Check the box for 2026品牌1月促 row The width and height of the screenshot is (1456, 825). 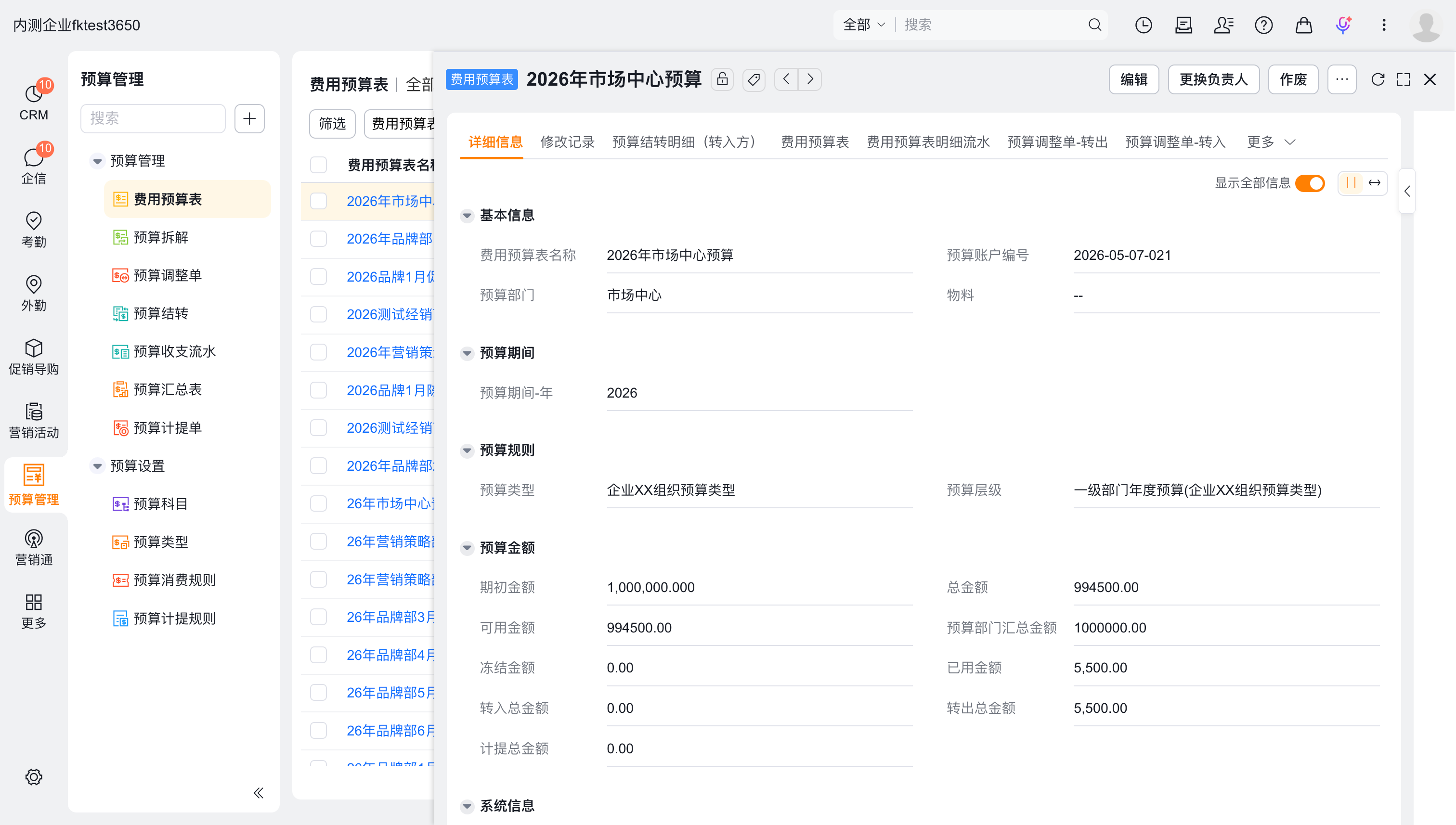319,276
